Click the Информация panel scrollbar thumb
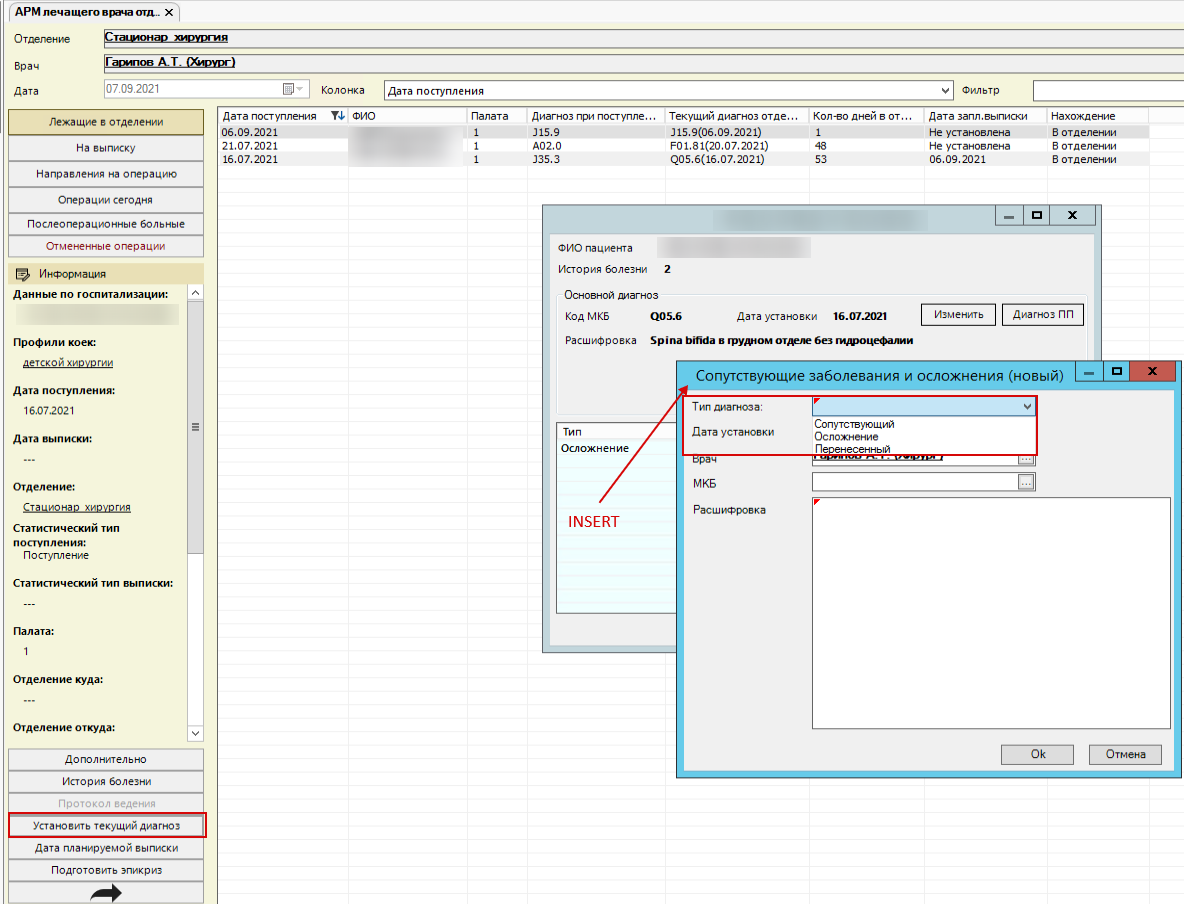 click(x=196, y=427)
